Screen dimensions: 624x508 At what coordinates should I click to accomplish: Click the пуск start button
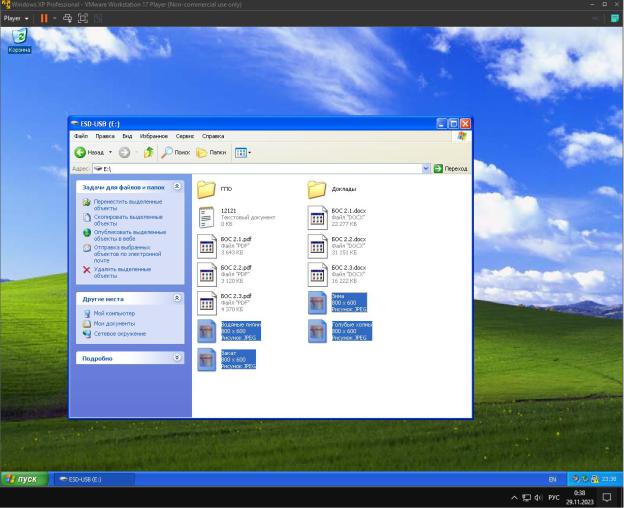click(x=25, y=479)
